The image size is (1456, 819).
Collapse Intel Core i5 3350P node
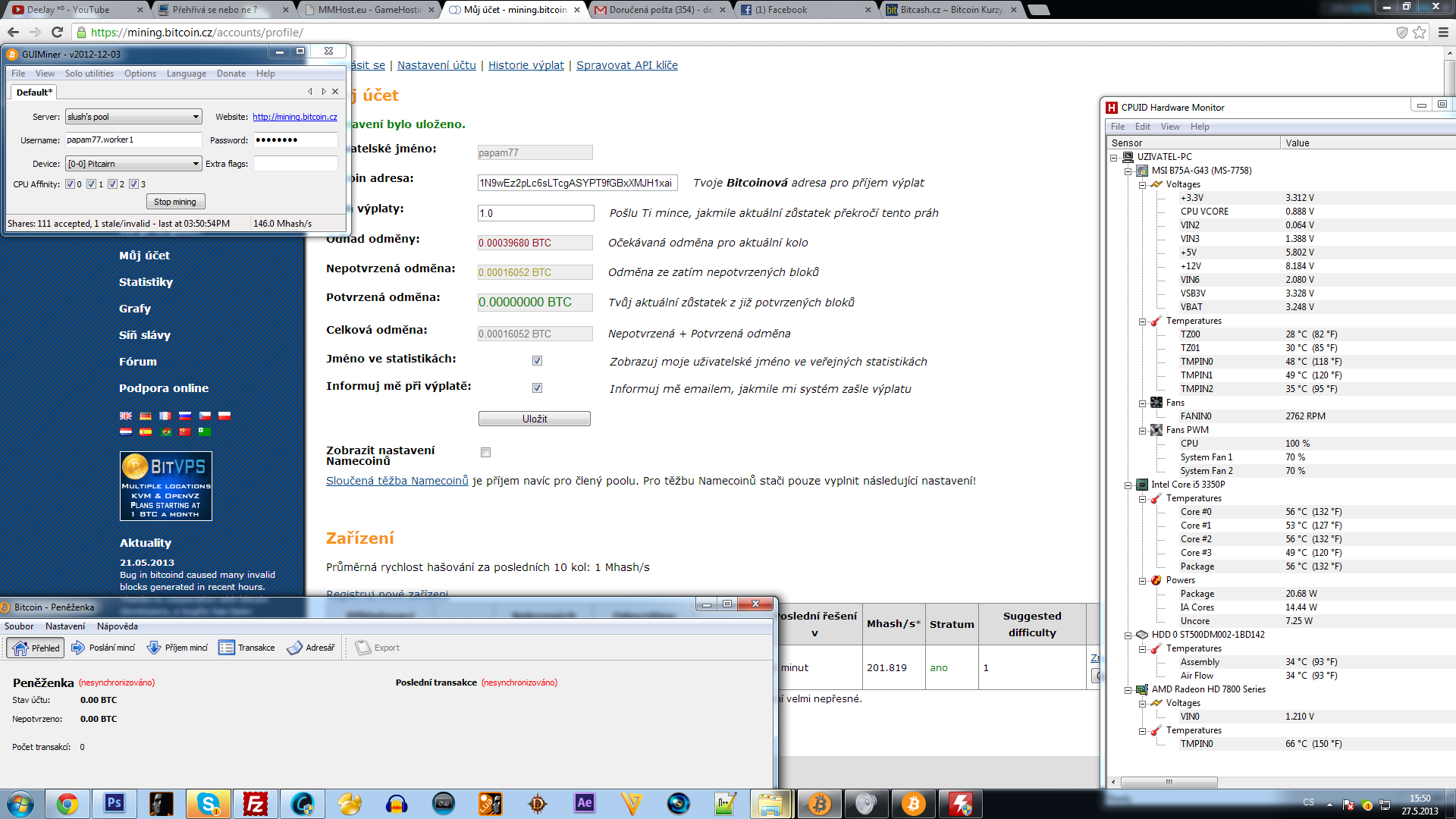1128,485
